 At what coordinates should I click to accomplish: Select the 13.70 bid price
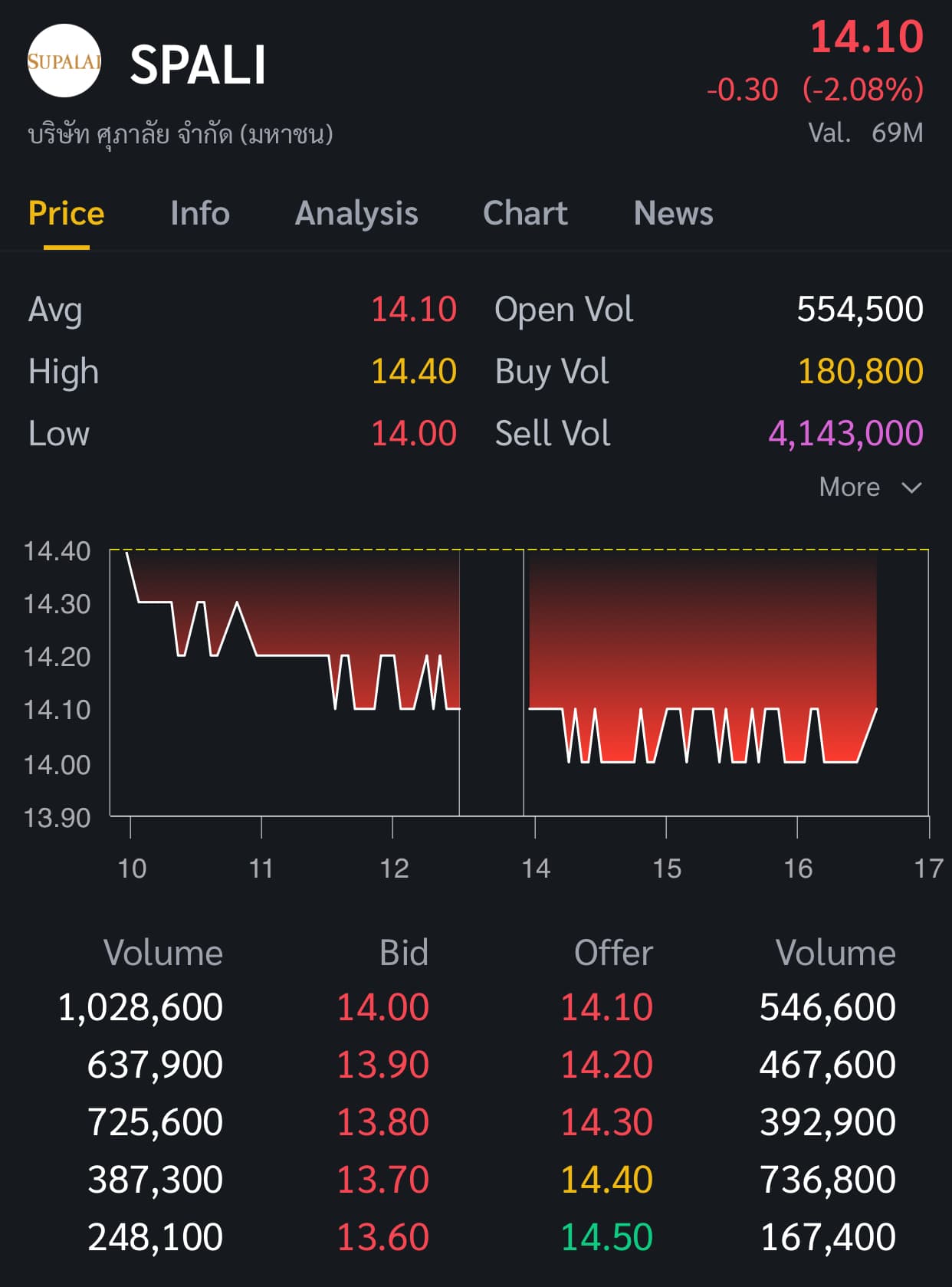383,1180
